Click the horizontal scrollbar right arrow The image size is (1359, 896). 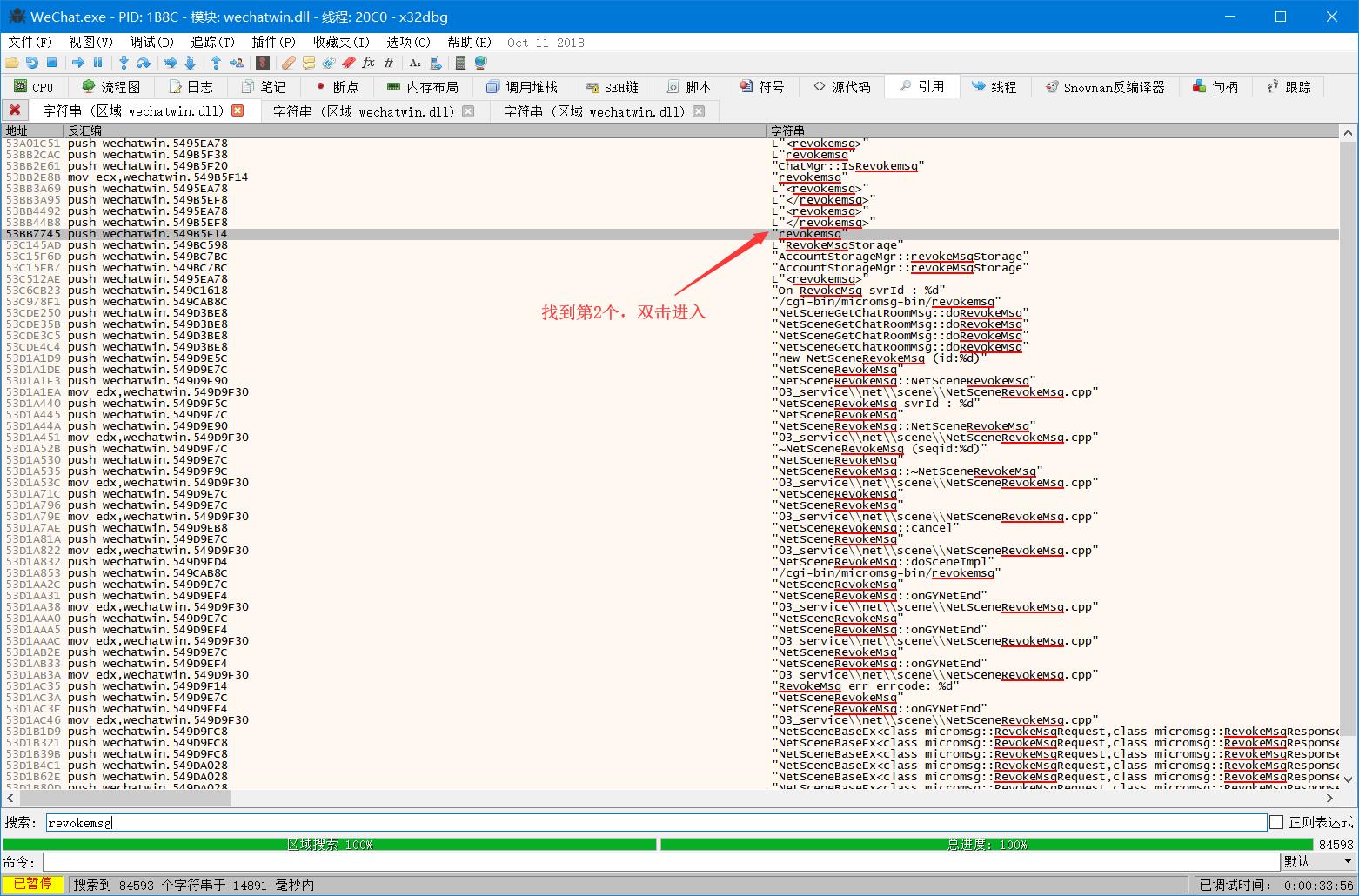[x=1331, y=798]
